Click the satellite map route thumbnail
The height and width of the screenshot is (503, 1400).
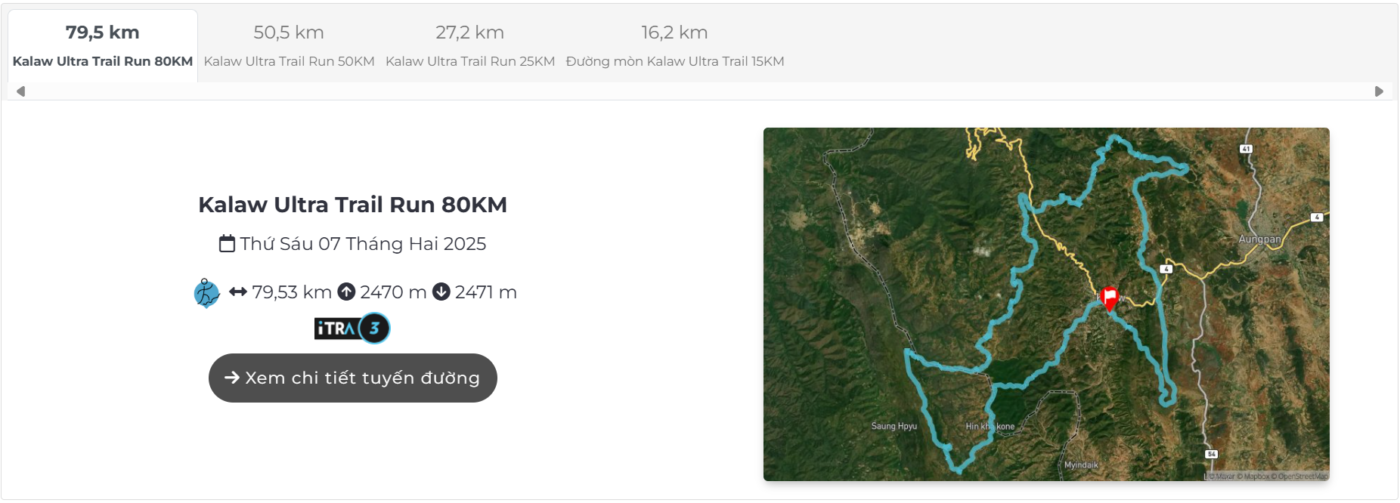[1046, 304]
